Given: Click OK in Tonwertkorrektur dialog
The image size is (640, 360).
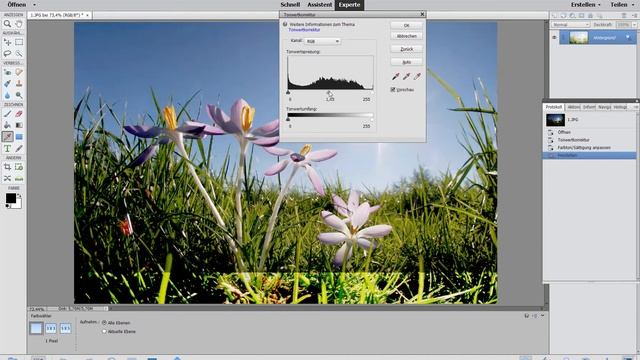Looking at the screenshot, I should point(407,25).
